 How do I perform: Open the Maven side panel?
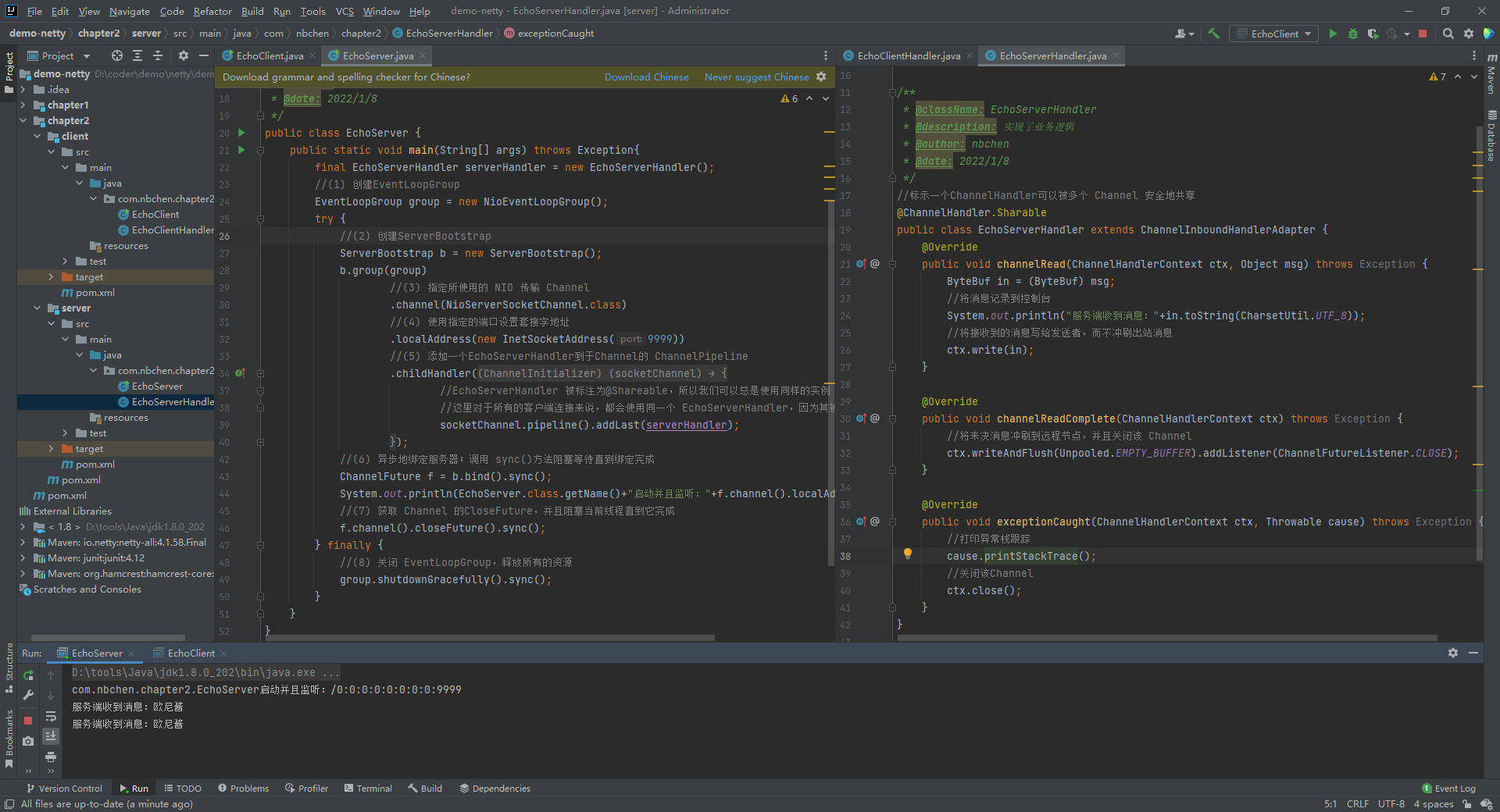[1491, 73]
